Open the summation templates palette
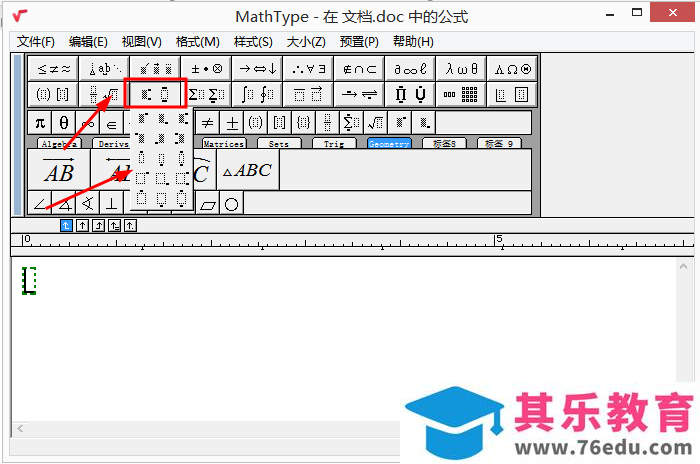 tap(206, 94)
